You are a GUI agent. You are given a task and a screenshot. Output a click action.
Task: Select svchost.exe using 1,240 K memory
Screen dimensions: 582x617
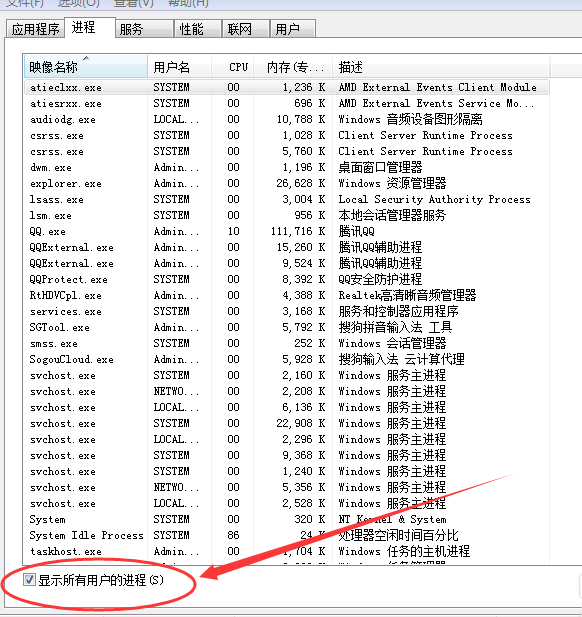287,471
